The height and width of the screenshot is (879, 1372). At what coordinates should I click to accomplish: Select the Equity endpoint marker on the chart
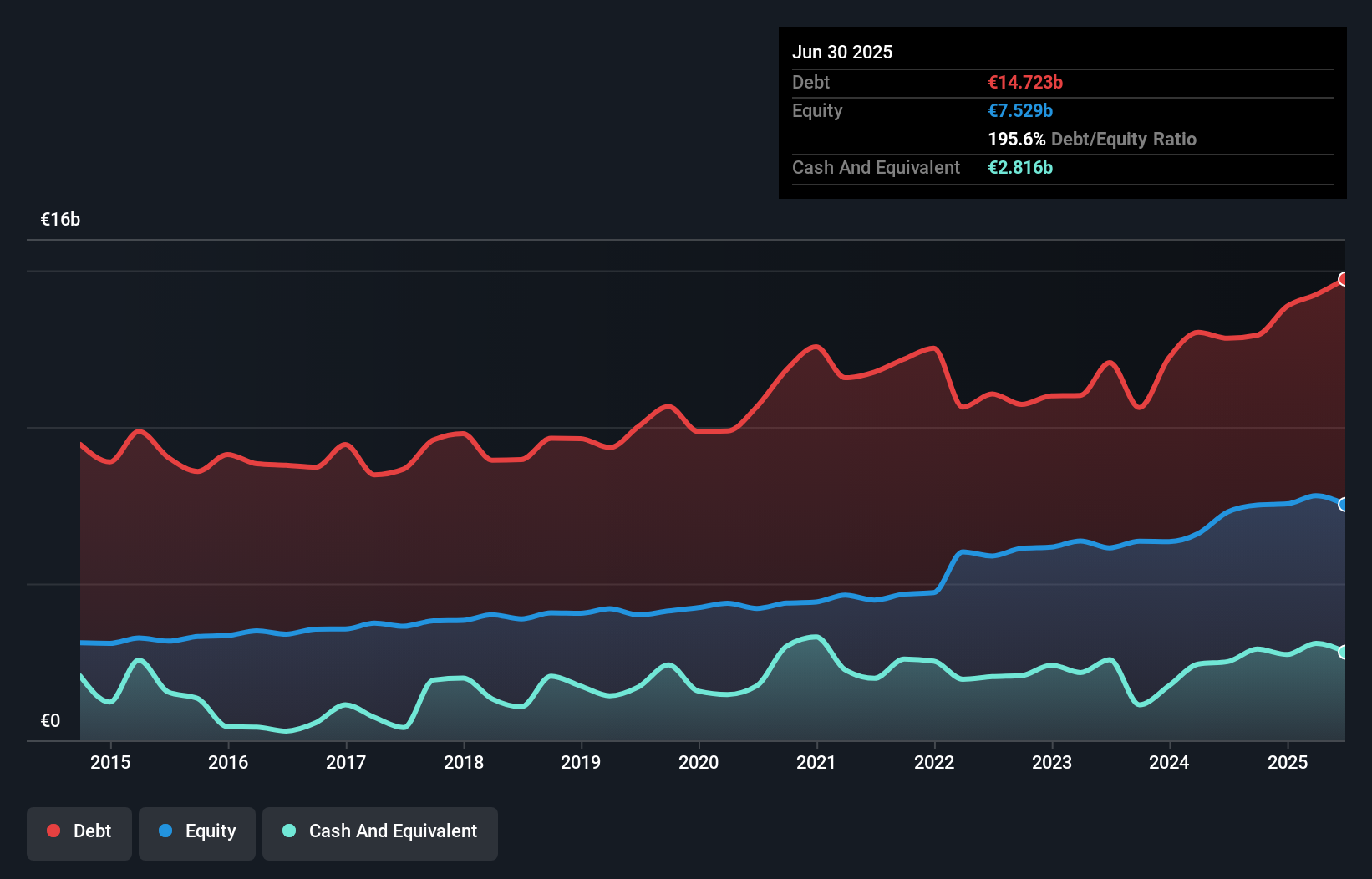pyautogui.click(x=1344, y=504)
